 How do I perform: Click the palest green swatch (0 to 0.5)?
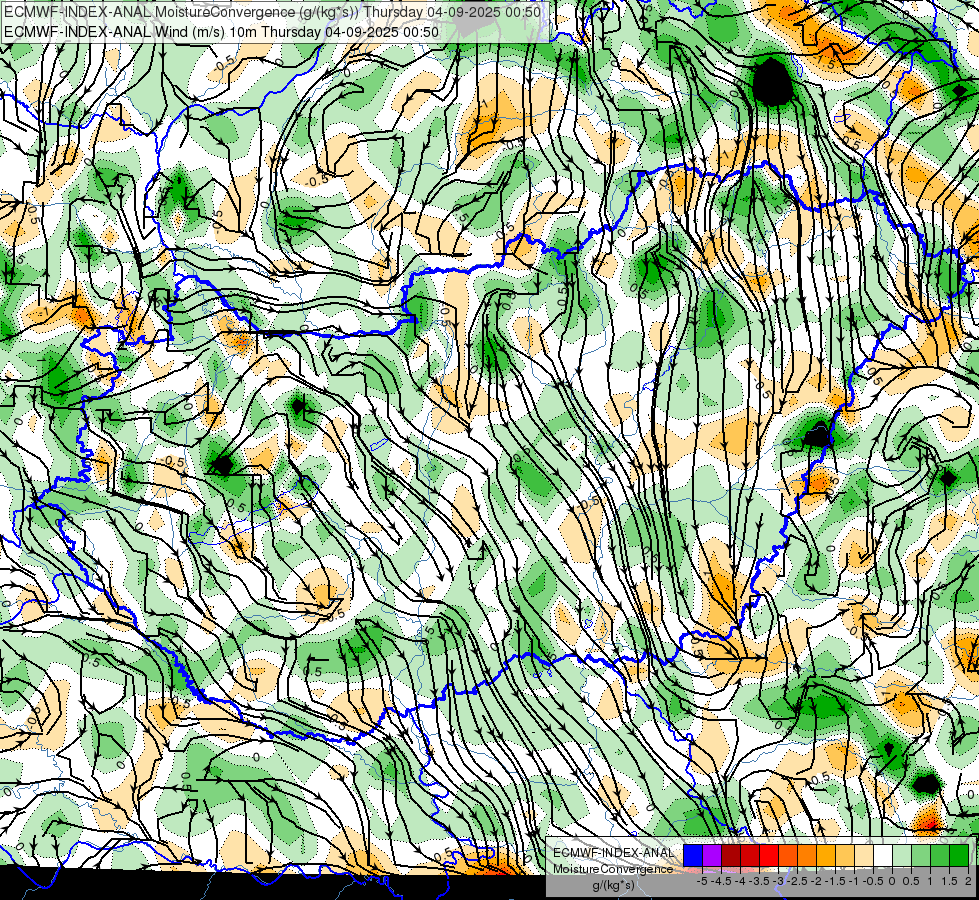click(902, 856)
